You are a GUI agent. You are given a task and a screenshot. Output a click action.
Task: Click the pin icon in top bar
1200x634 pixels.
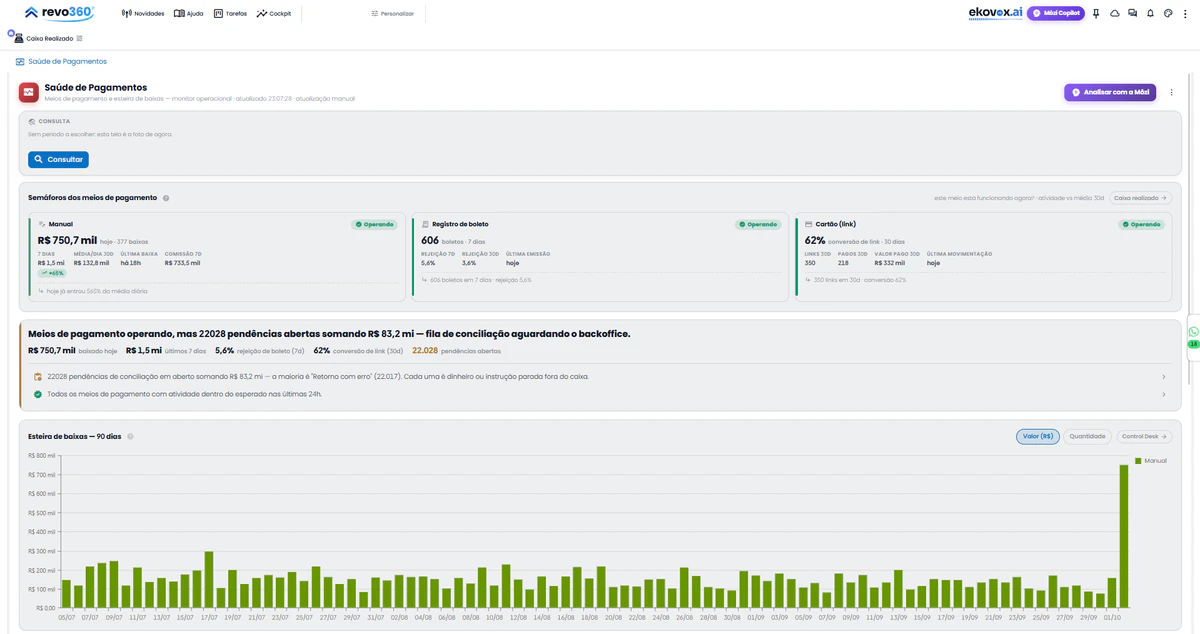click(1096, 14)
